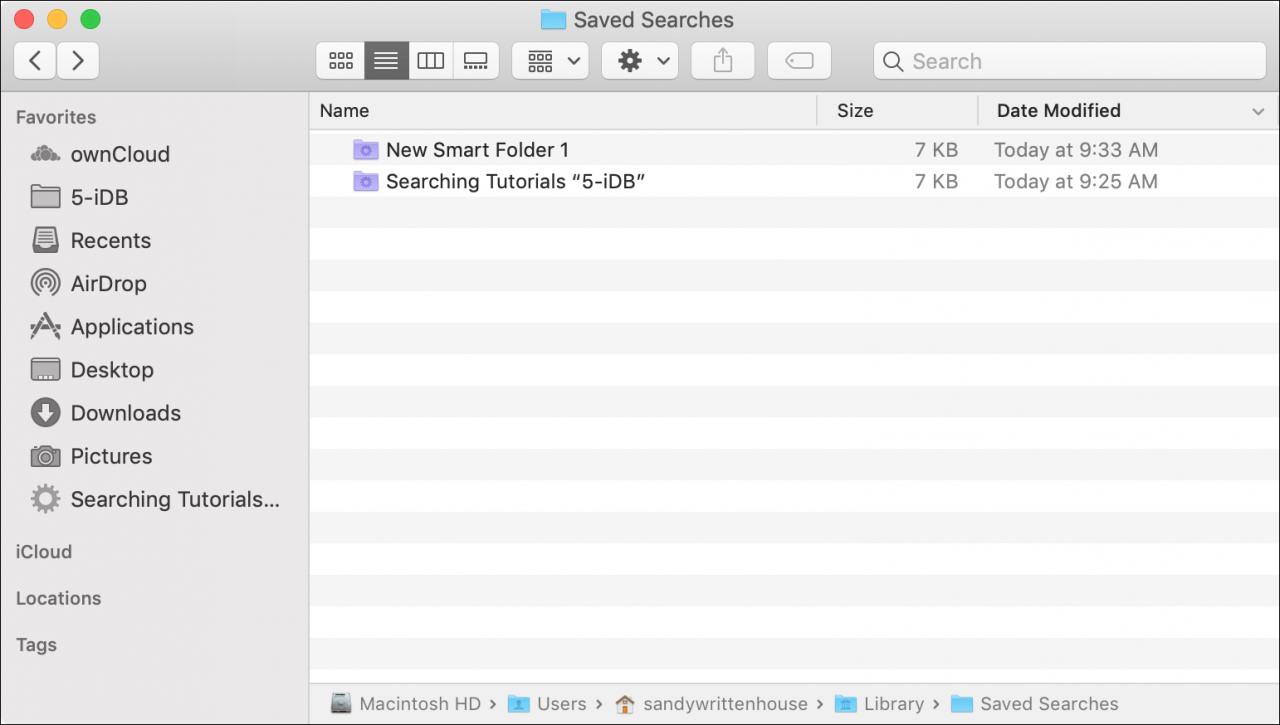Sort by the Date Modified column header
Screen dimensions: 1280x725
click(x=1058, y=111)
